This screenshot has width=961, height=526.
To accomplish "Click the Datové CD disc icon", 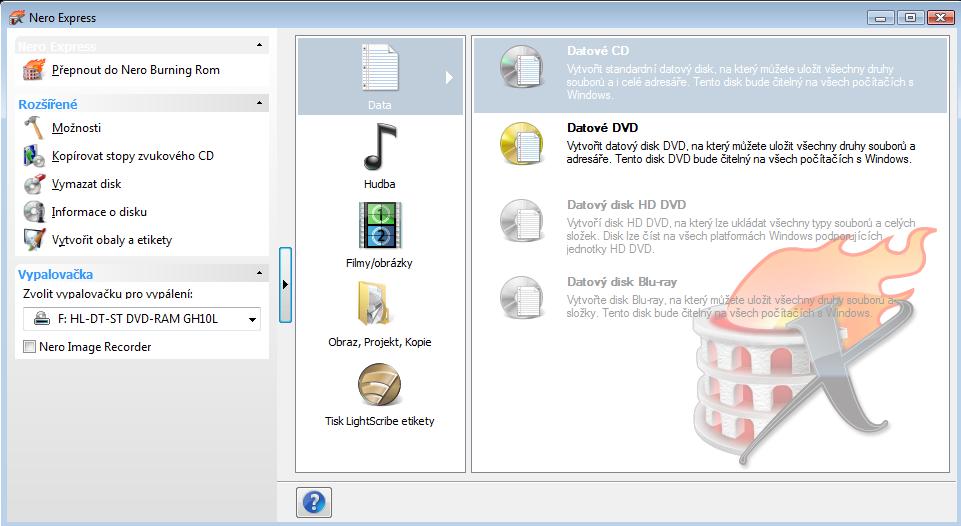I will point(522,67).
